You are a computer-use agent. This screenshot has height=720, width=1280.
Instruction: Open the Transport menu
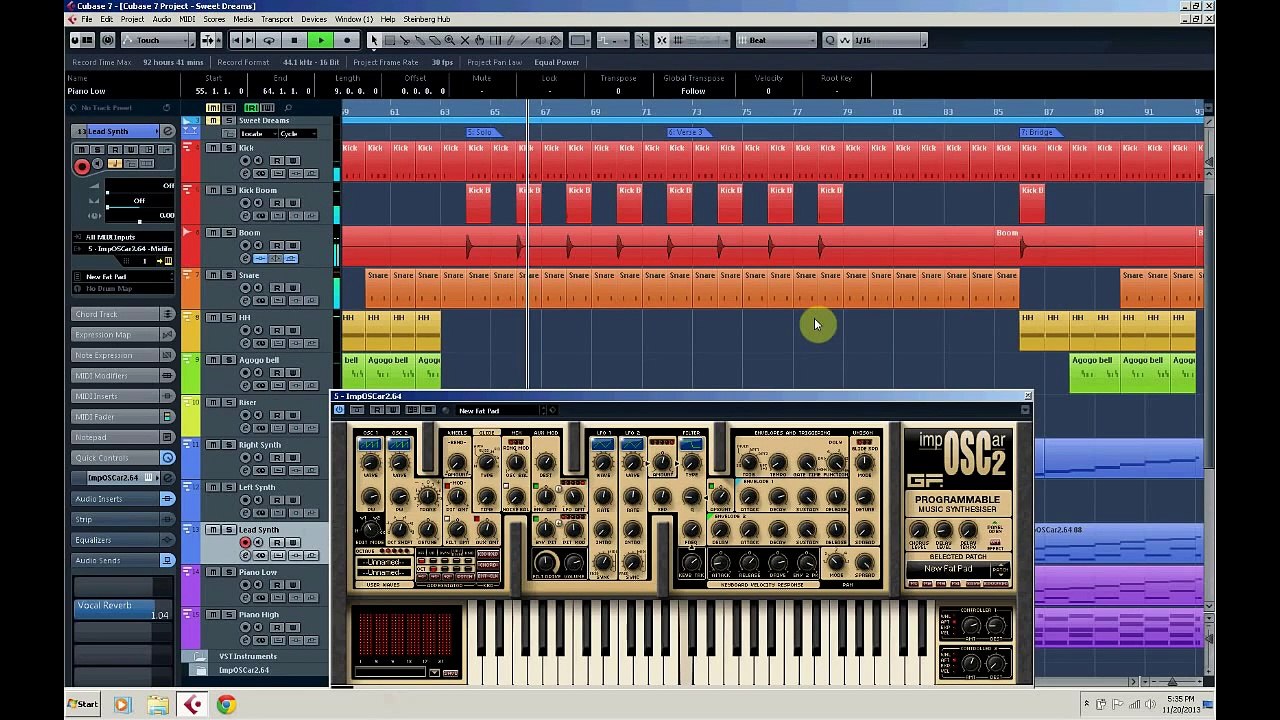coord(277,19)
